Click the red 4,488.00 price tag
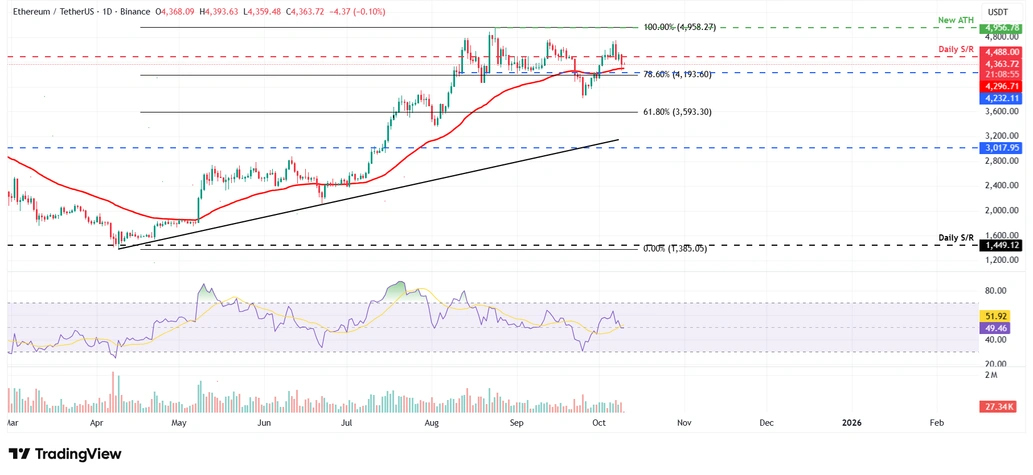Screen dimensions: 1033x475 pos(1002,52)
